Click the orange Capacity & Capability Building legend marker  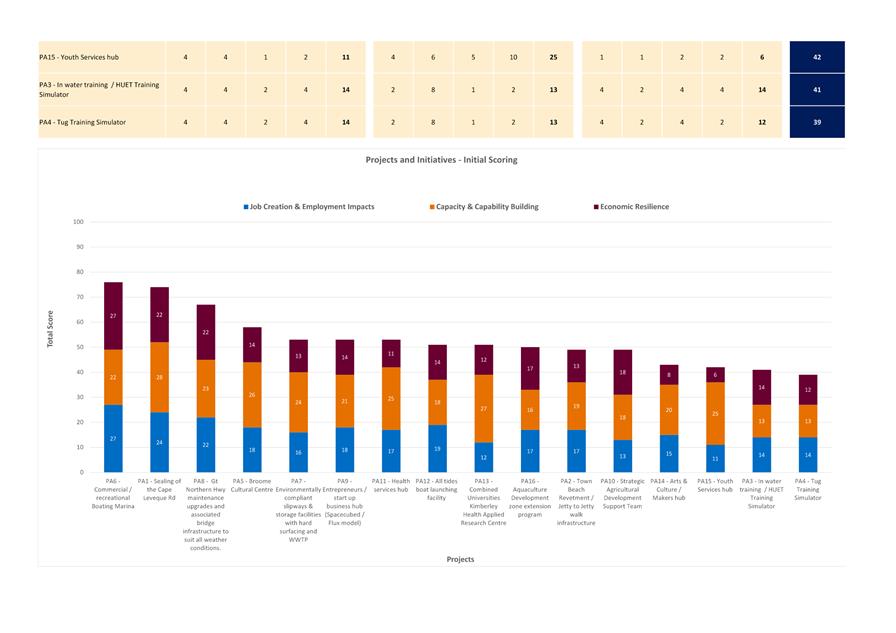tap(432, 207)
